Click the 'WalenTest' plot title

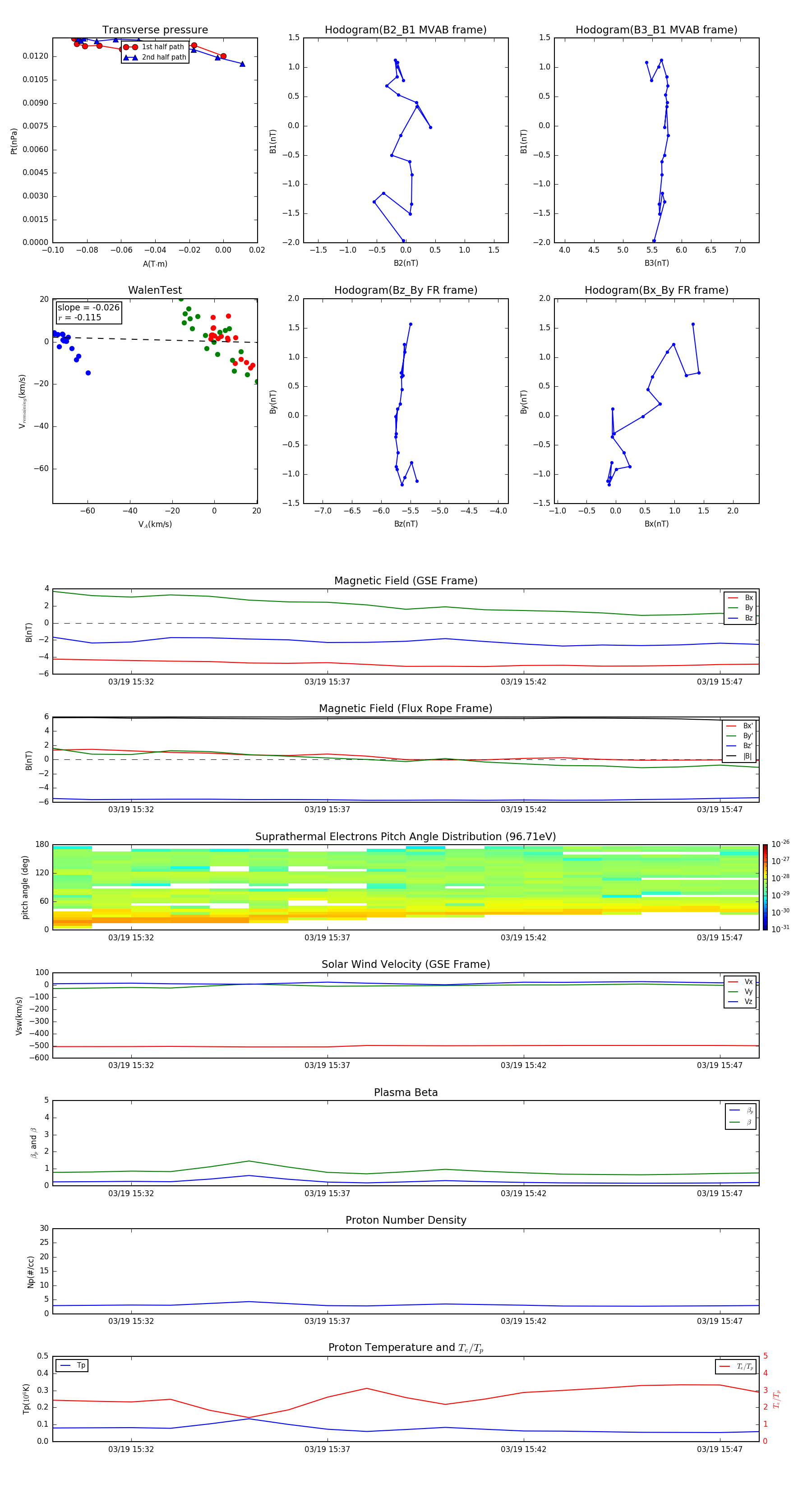click(x=155, y=290)
